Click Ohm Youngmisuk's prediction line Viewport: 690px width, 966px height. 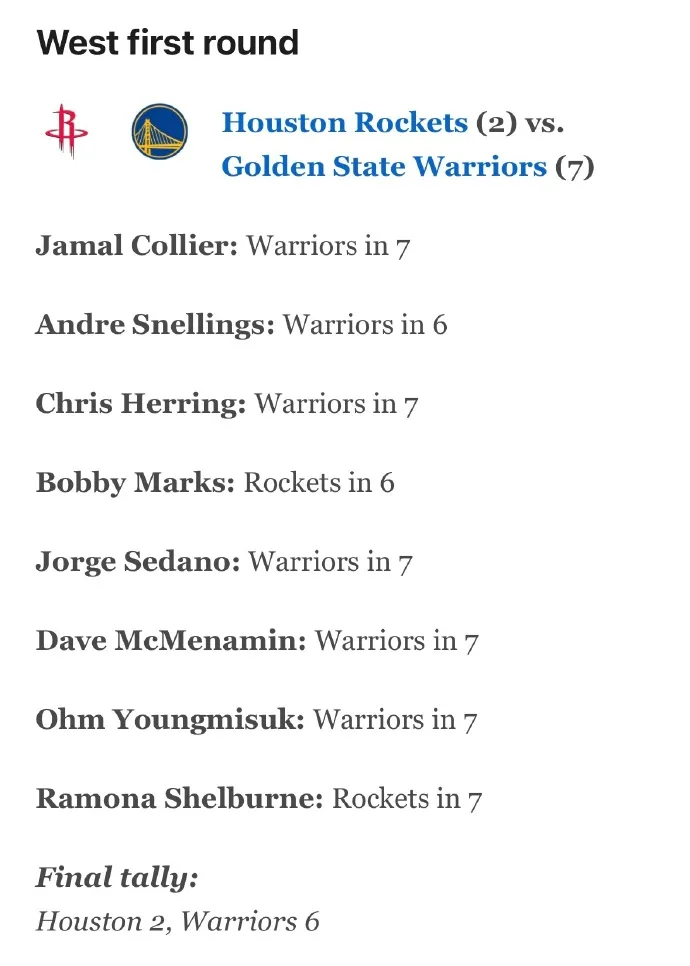click(257, 720)
